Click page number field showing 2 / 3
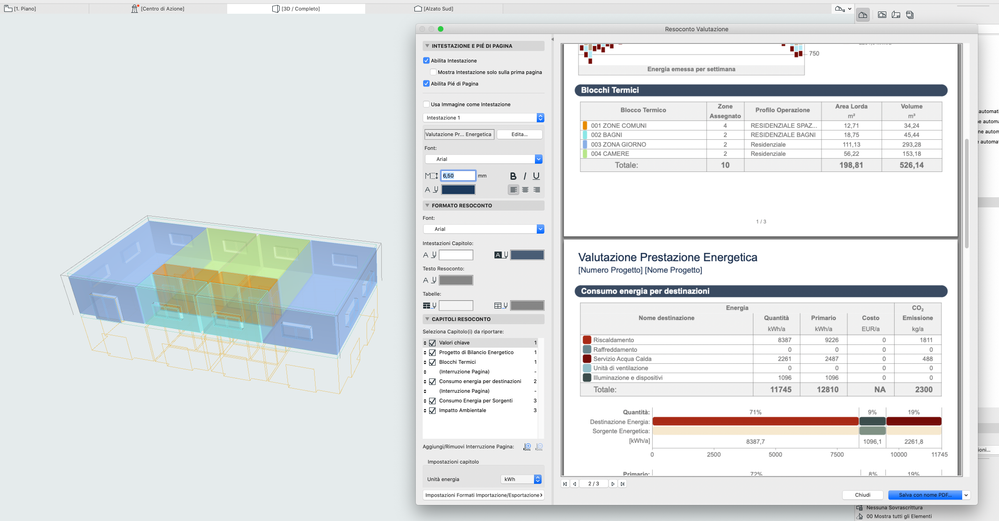This screenshot has width=999, height=521. [594, 484]
